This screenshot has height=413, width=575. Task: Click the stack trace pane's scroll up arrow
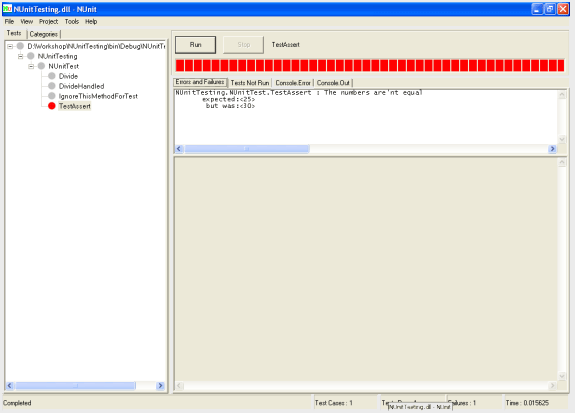click(x=562, y=162)
